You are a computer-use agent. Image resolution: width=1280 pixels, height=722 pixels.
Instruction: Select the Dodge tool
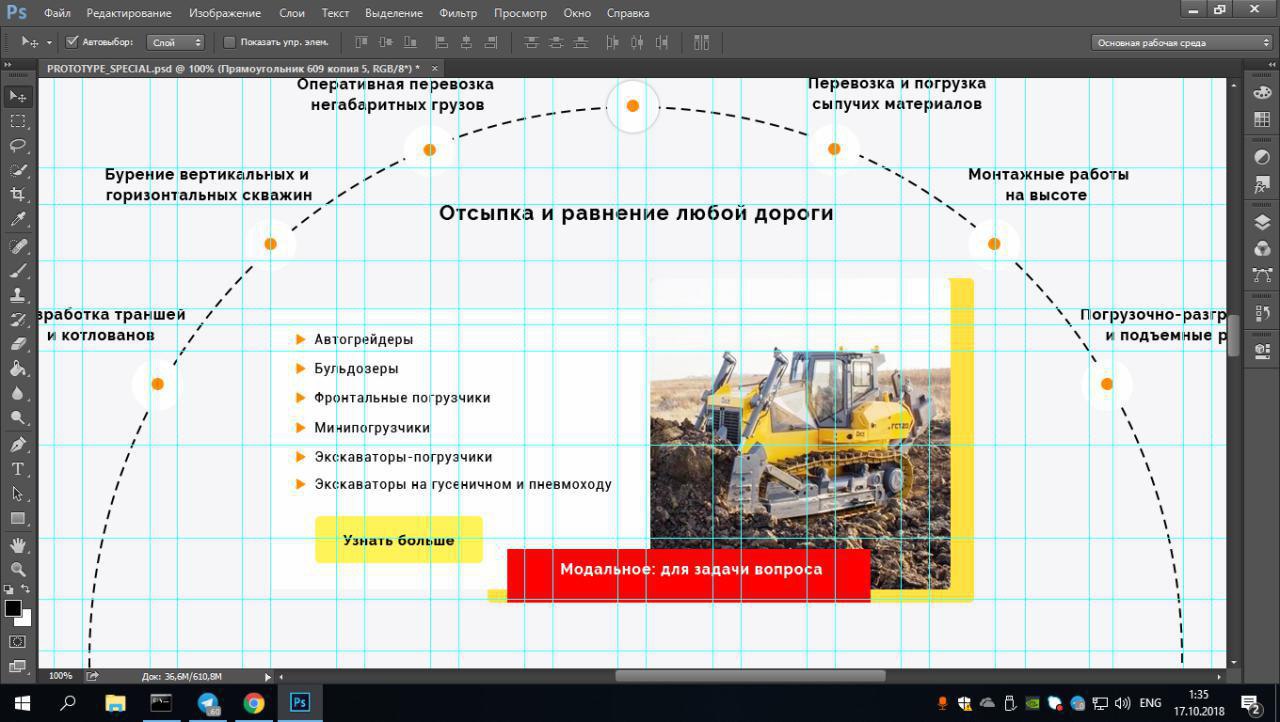tap(18, 418)
